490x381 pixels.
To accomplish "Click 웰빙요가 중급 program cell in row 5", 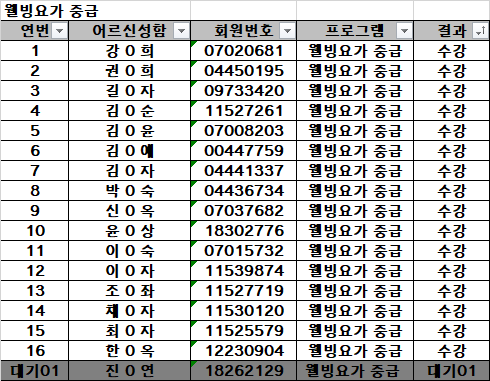I will (355, 131).
